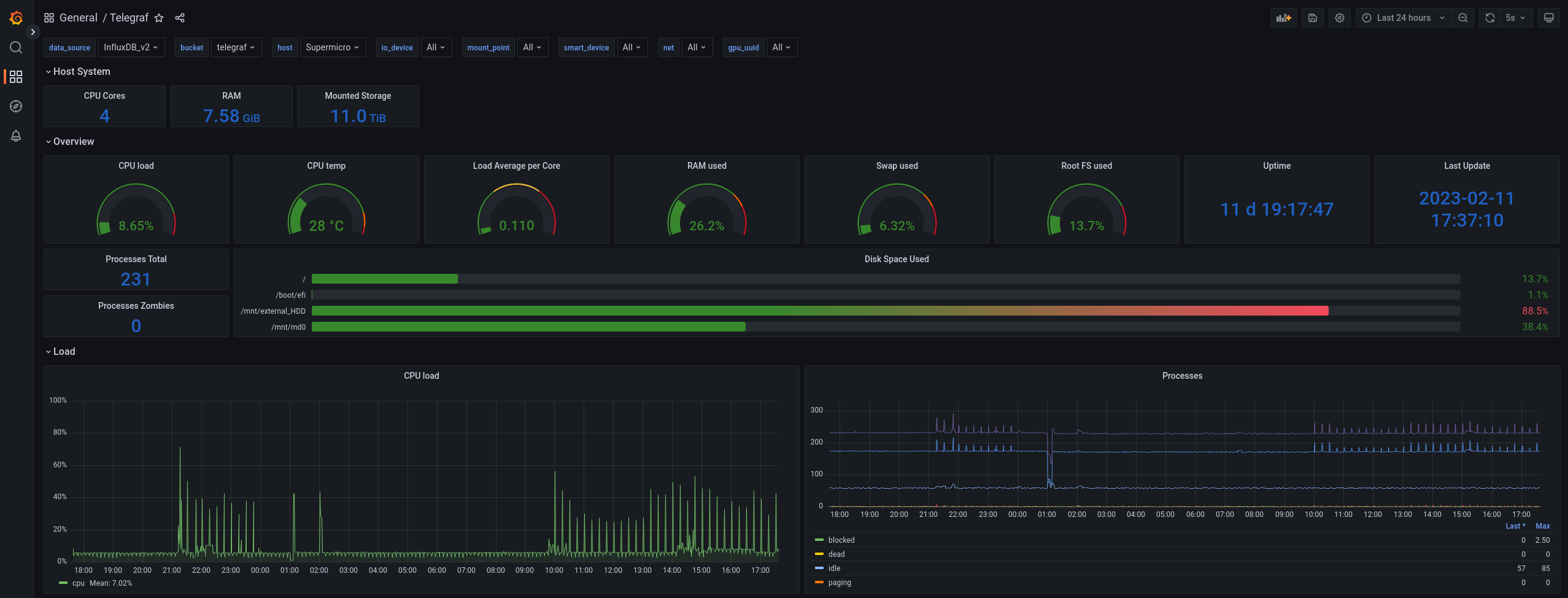The height and width of the screenshot is (598, 1568).
Task: Open the Alerting bell icon
Action: pyautogui.click(x=16, y=136)
